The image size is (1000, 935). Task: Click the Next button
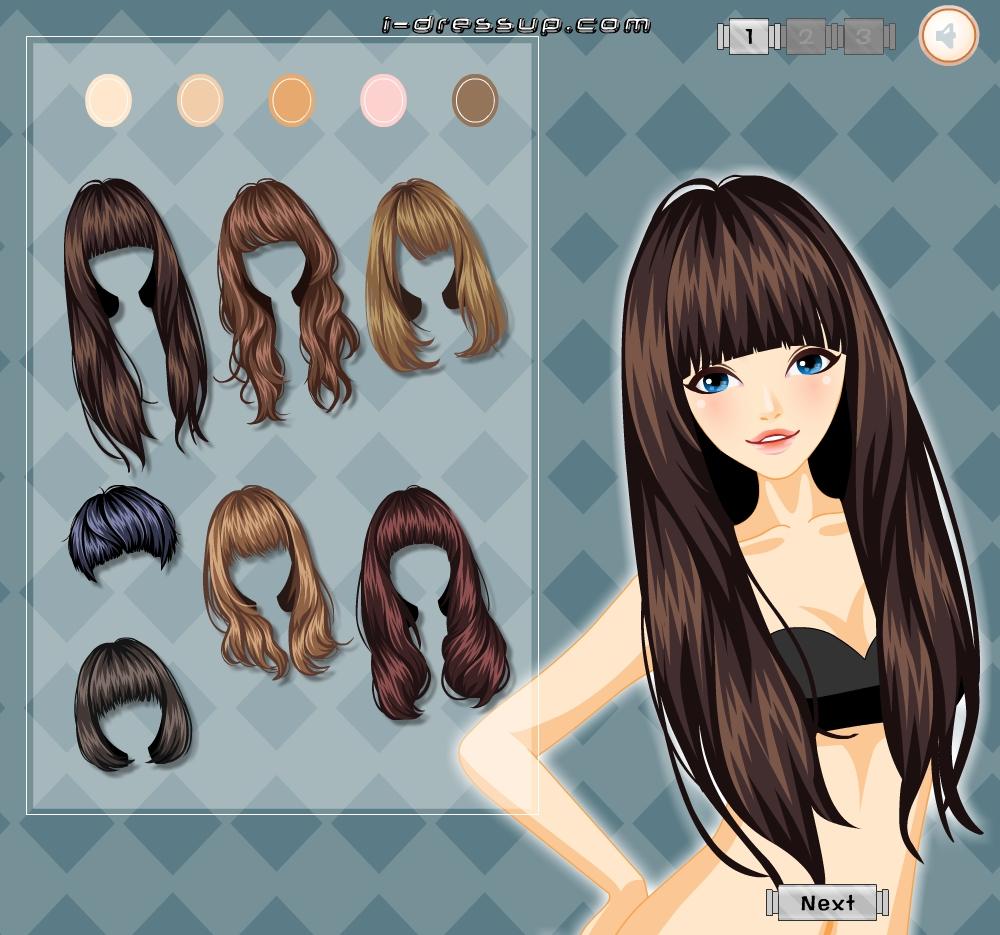click(x=827, y=903)
